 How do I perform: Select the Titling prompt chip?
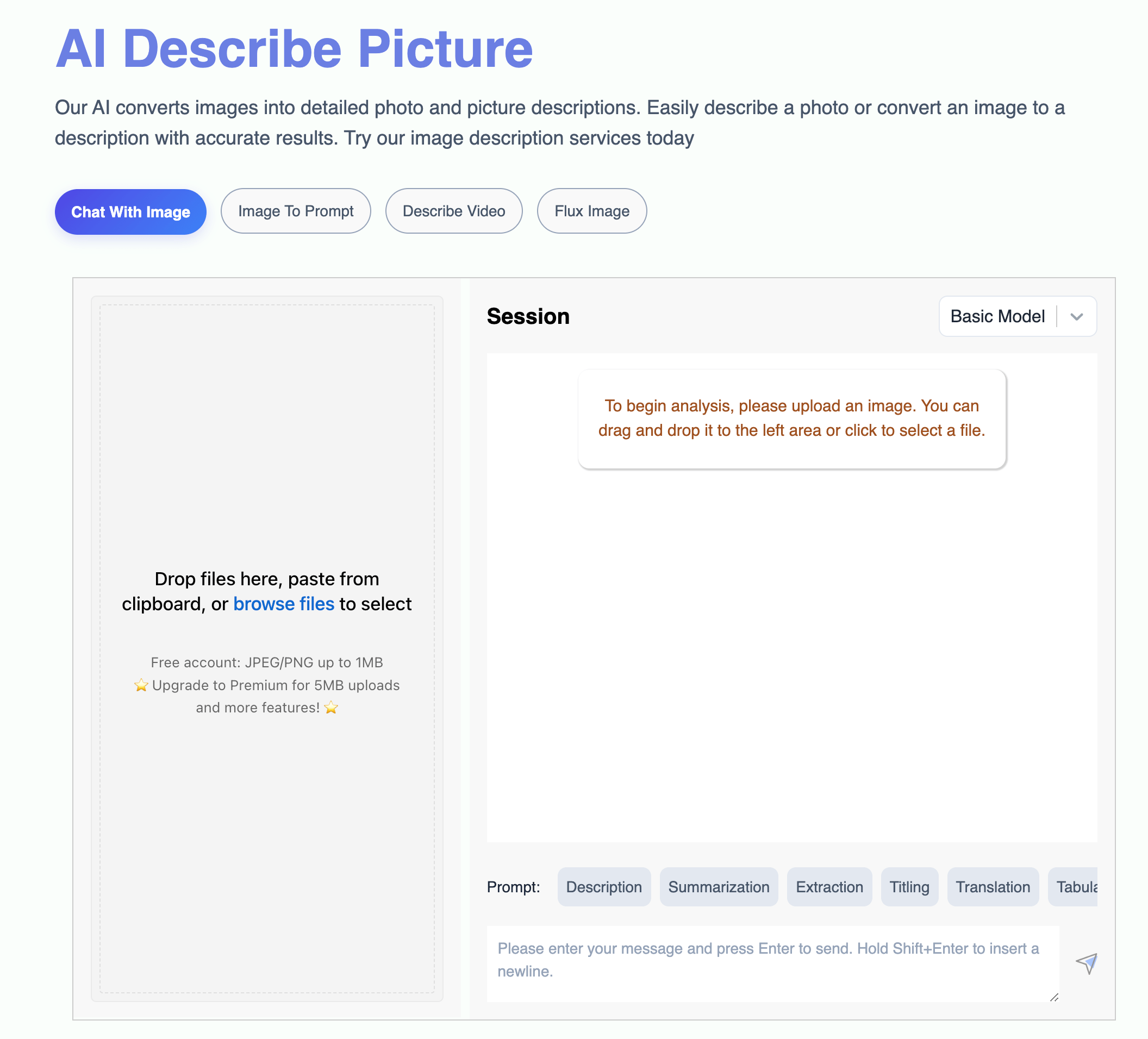[x=909, y=886]
